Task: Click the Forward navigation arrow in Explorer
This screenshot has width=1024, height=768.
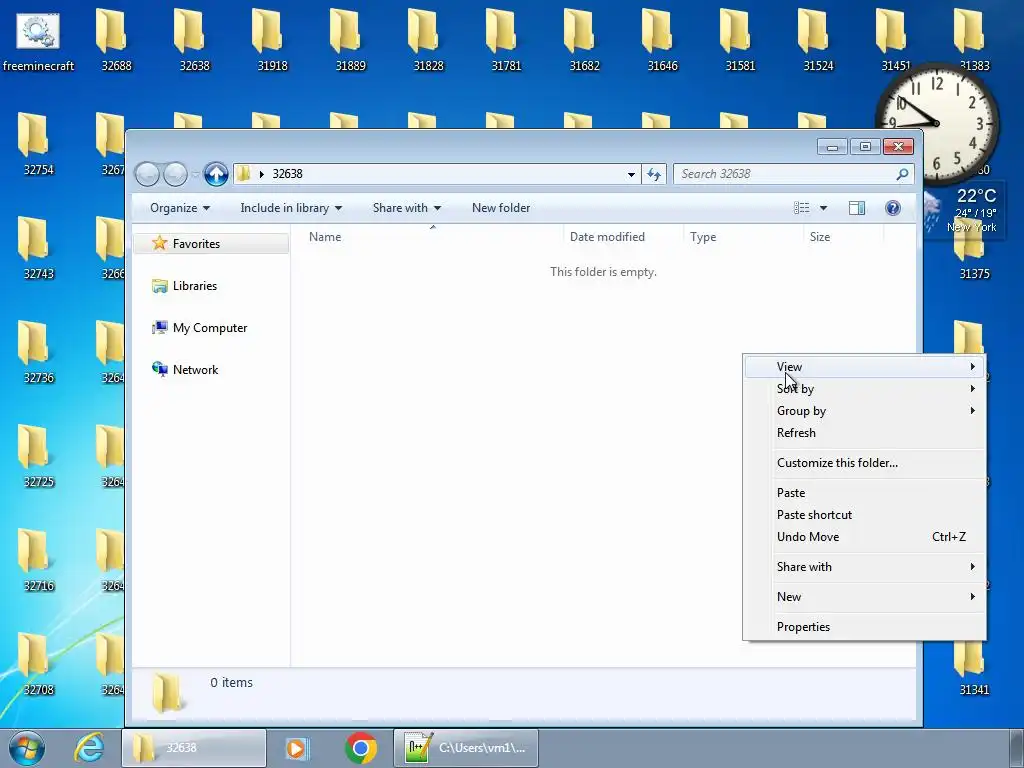Action: [x=175, y=174]
